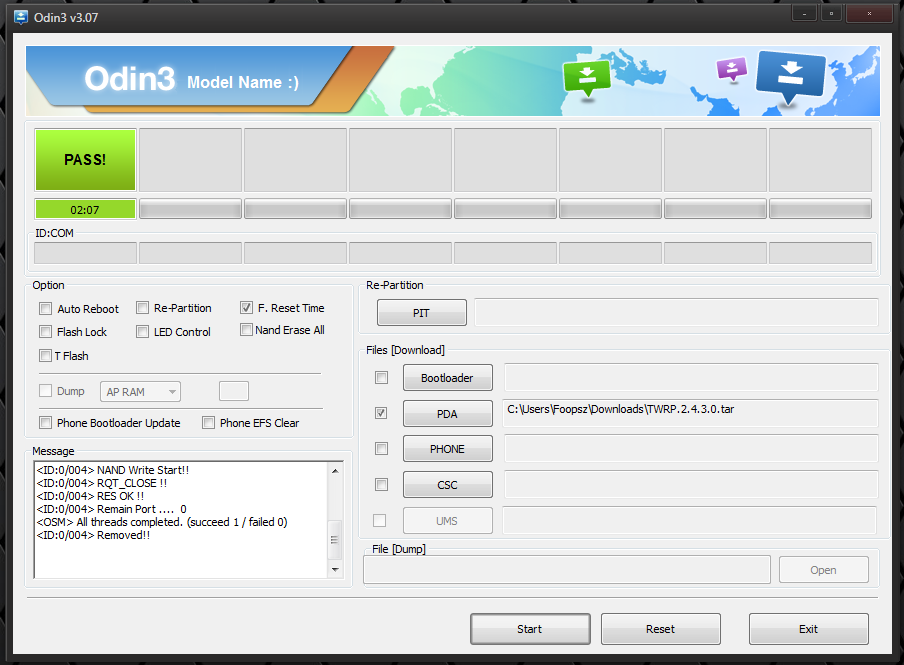Click the green PASS! status box
Image resolution: width=904 pixels, height=665 pixels.
point(85,160)
